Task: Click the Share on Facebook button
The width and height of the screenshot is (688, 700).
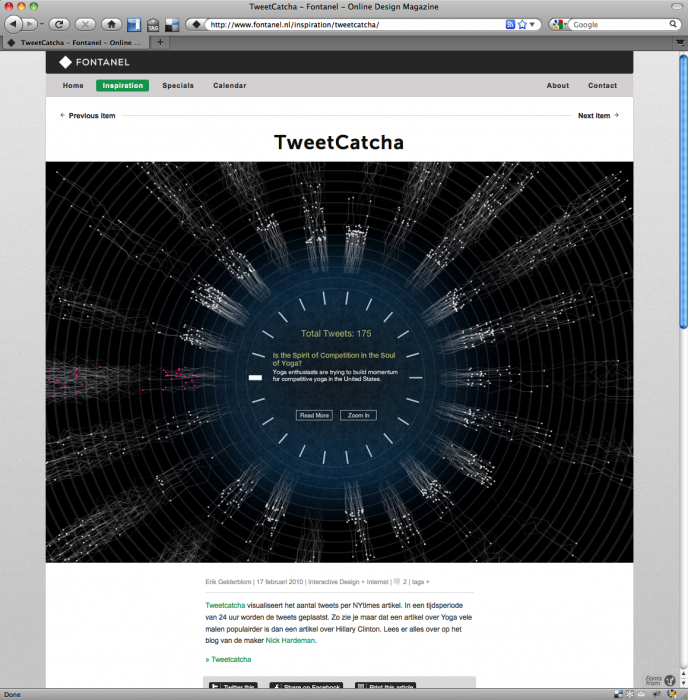Action: coord(306,685)
